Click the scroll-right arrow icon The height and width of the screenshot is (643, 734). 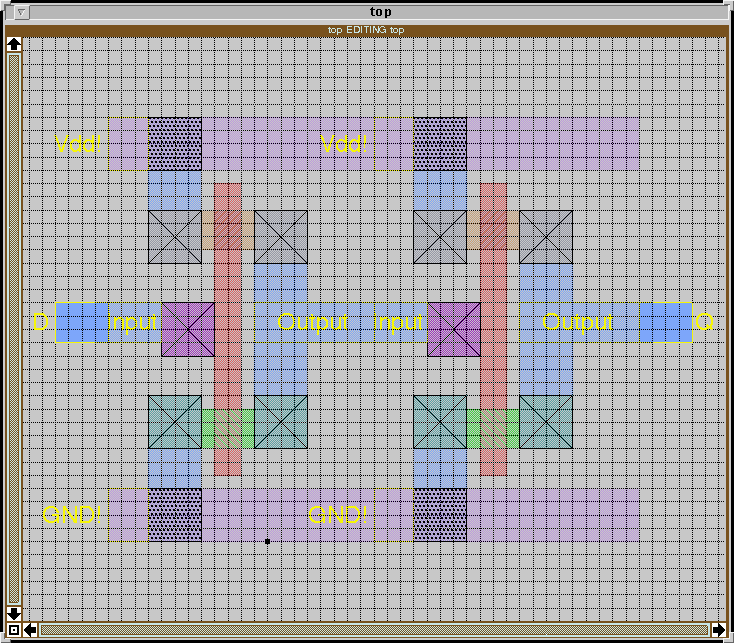tap(719, 630)
